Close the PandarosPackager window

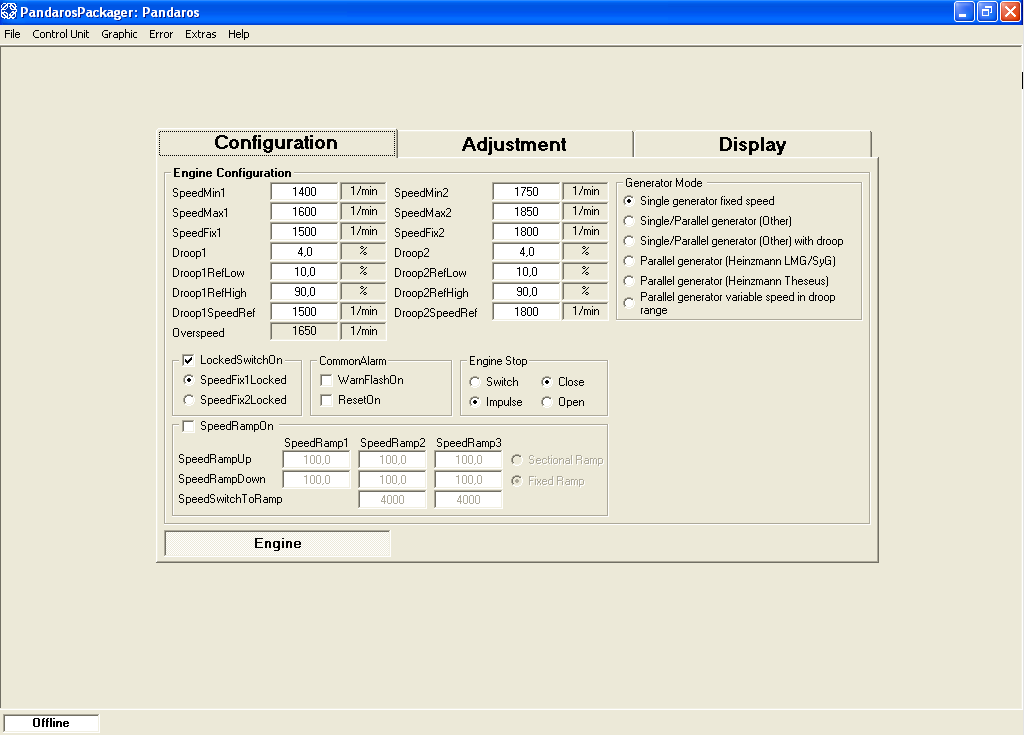1010,12
